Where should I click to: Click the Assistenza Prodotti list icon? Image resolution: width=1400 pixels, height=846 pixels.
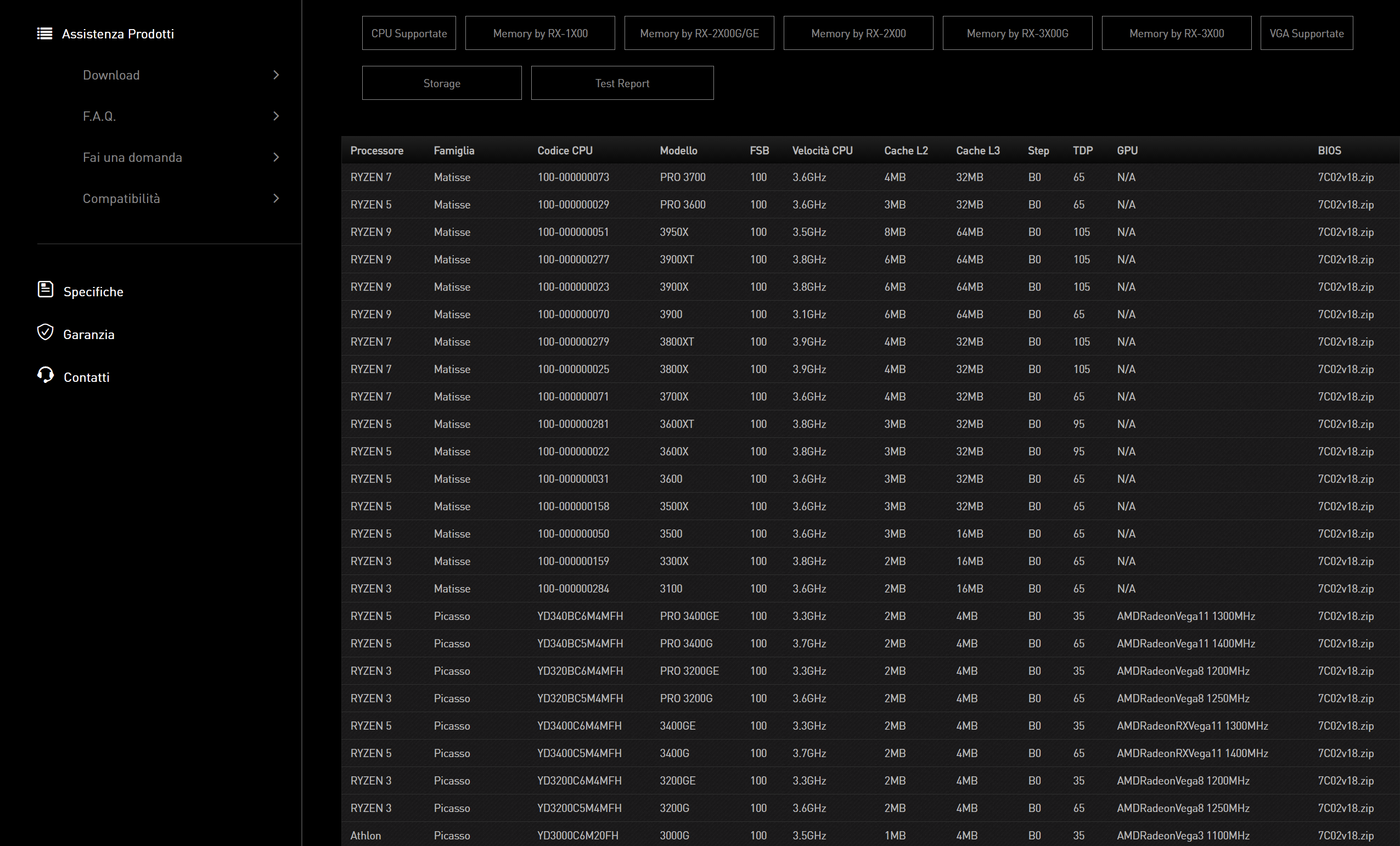click(x=45, y=33)
